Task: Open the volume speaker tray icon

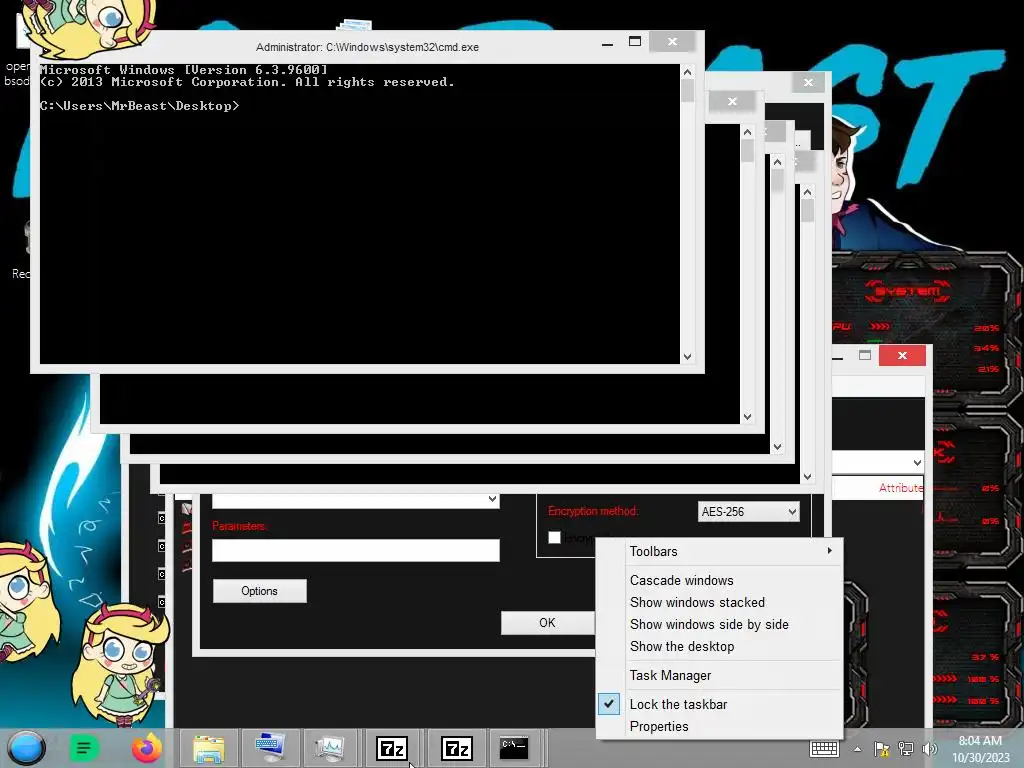Action: (929, 749)
